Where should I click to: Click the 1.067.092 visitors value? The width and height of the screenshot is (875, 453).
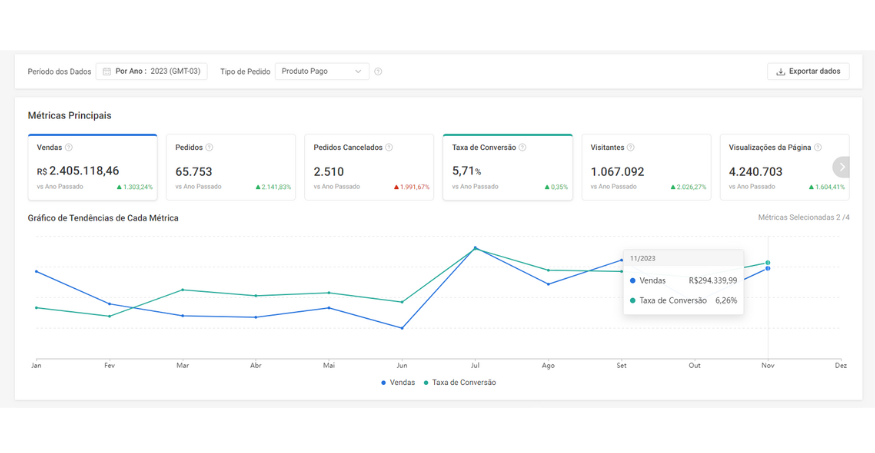pos(617,172)
